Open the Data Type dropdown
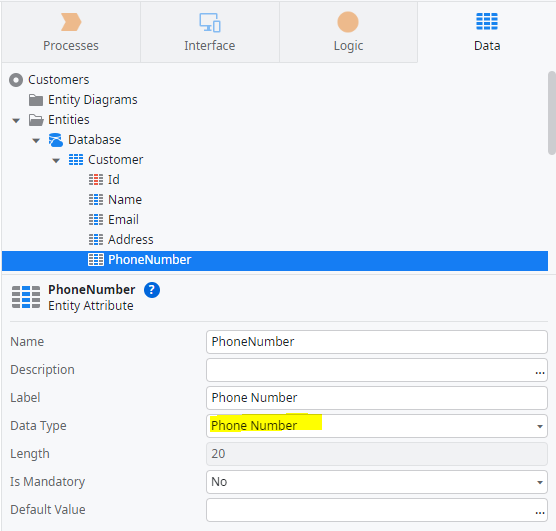The width and height of the screenshot is (556, 531). pos(377,426)
